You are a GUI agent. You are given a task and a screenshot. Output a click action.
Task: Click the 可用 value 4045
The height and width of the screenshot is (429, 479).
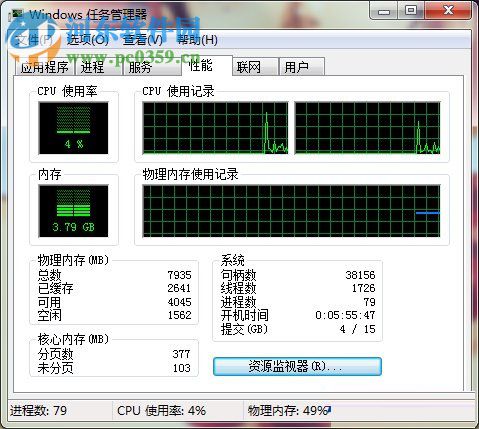[x=179, y=302]
